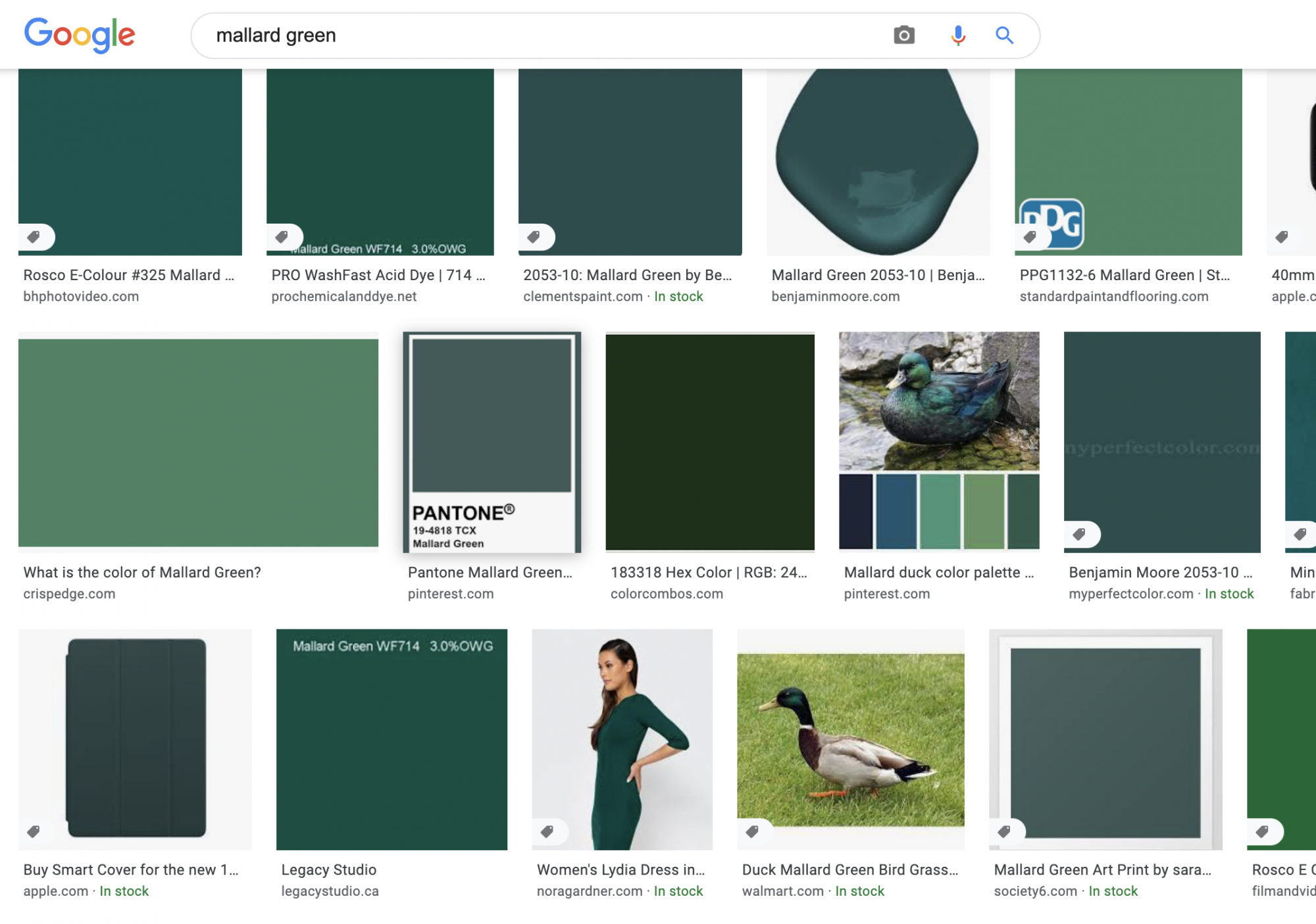The height and width of the screenshot is (924, 1316).
Task: Open the benjaminmoore.com Mallard Green 2053-10 link
Action: pos(878,275)
